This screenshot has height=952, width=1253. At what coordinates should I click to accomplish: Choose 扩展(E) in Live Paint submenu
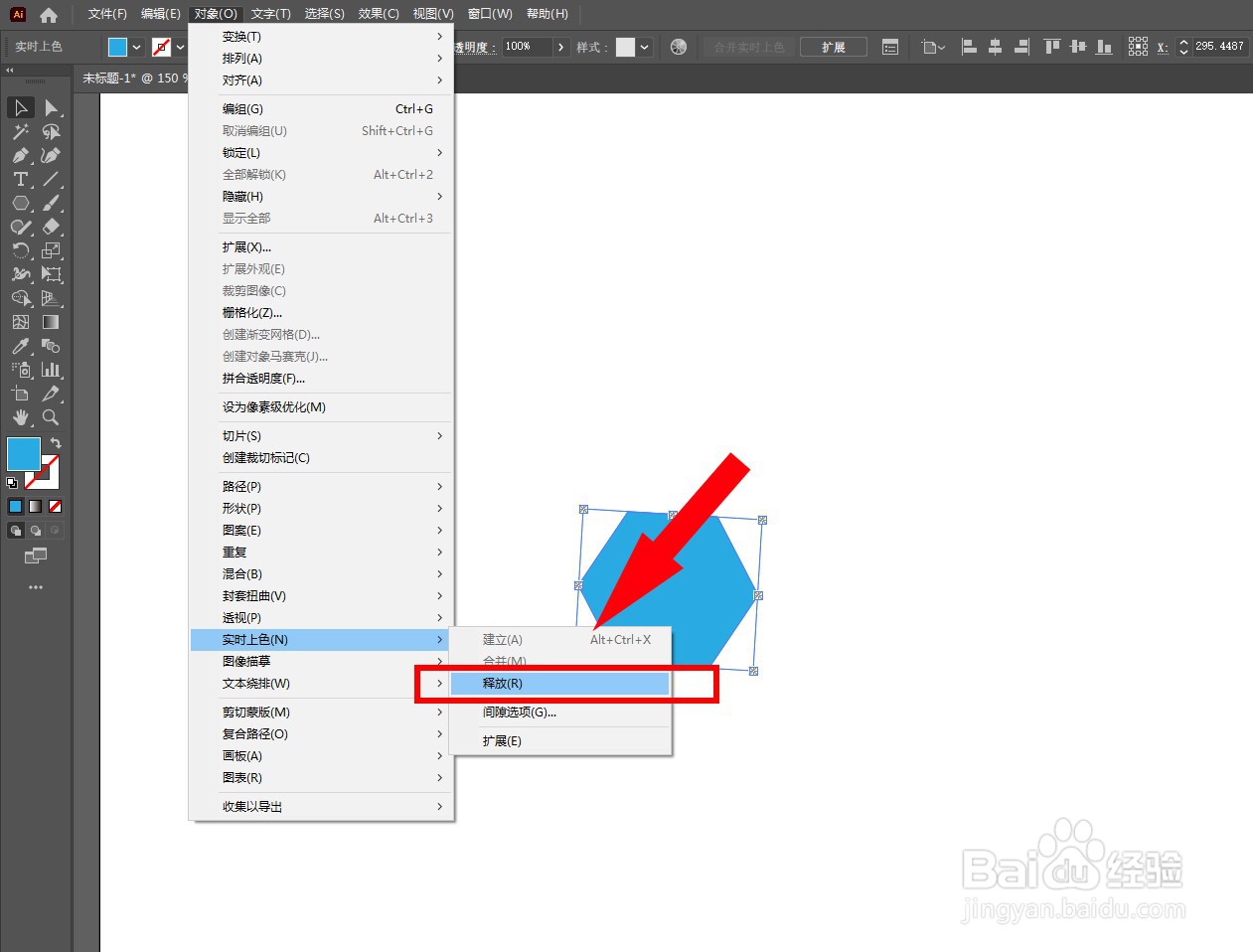pyautogui.click(x=560, y=741)
